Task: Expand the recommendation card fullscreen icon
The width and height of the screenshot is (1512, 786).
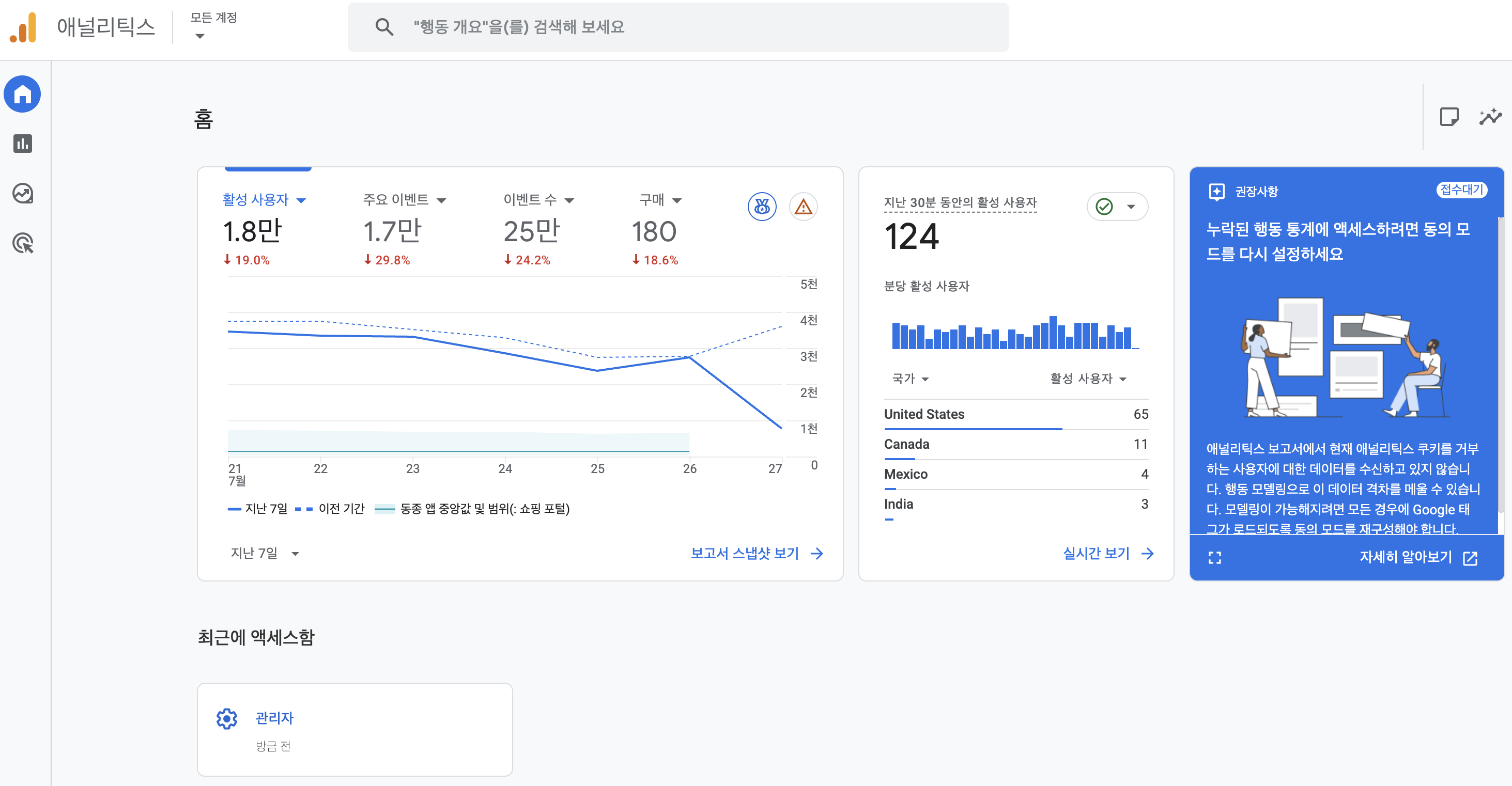Action: click(x=1214, y=558)
